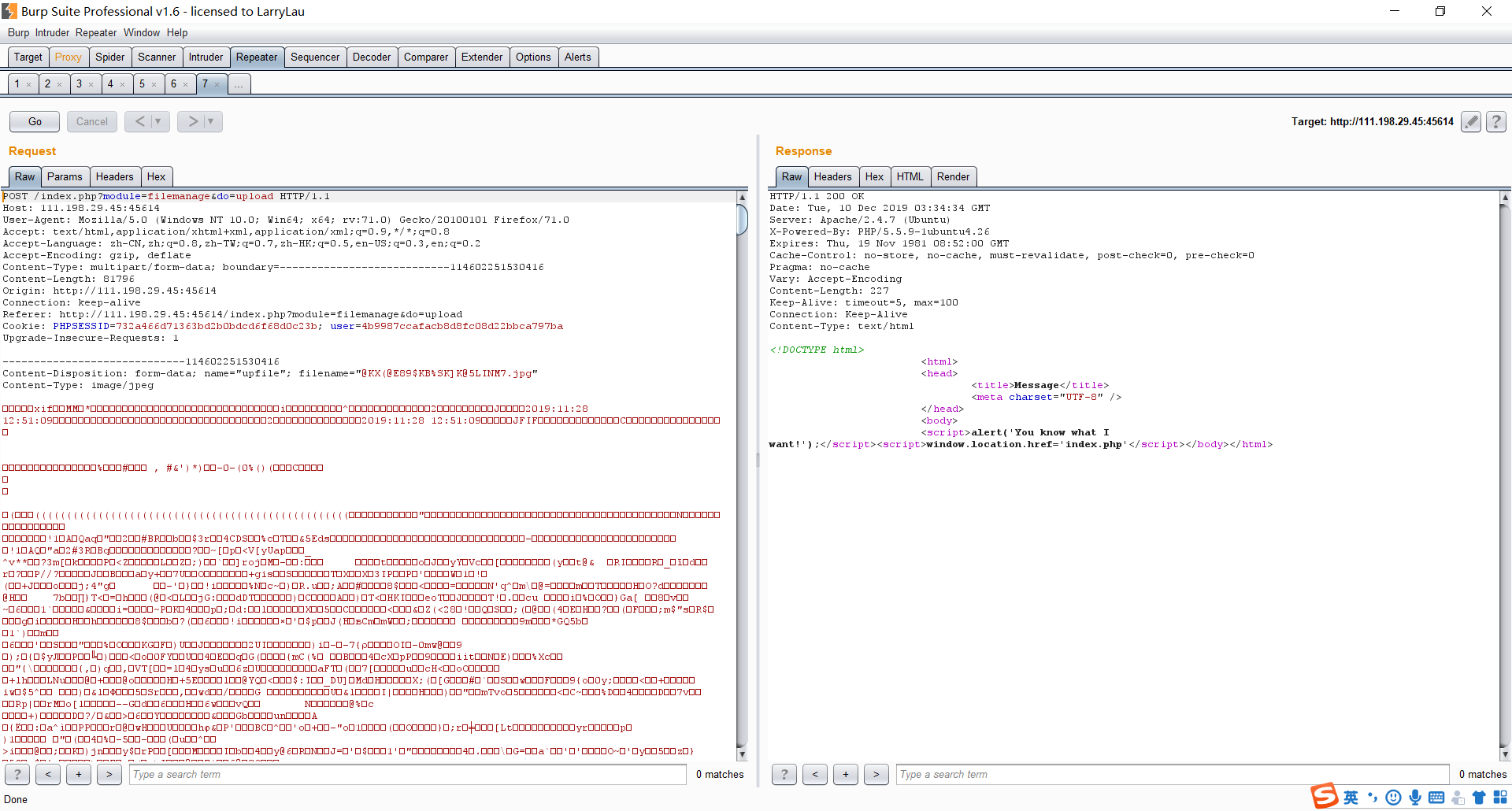Open the history back dropdown arrow
1512x811 pixels.
pyautogui.click(x=158, y=121)
